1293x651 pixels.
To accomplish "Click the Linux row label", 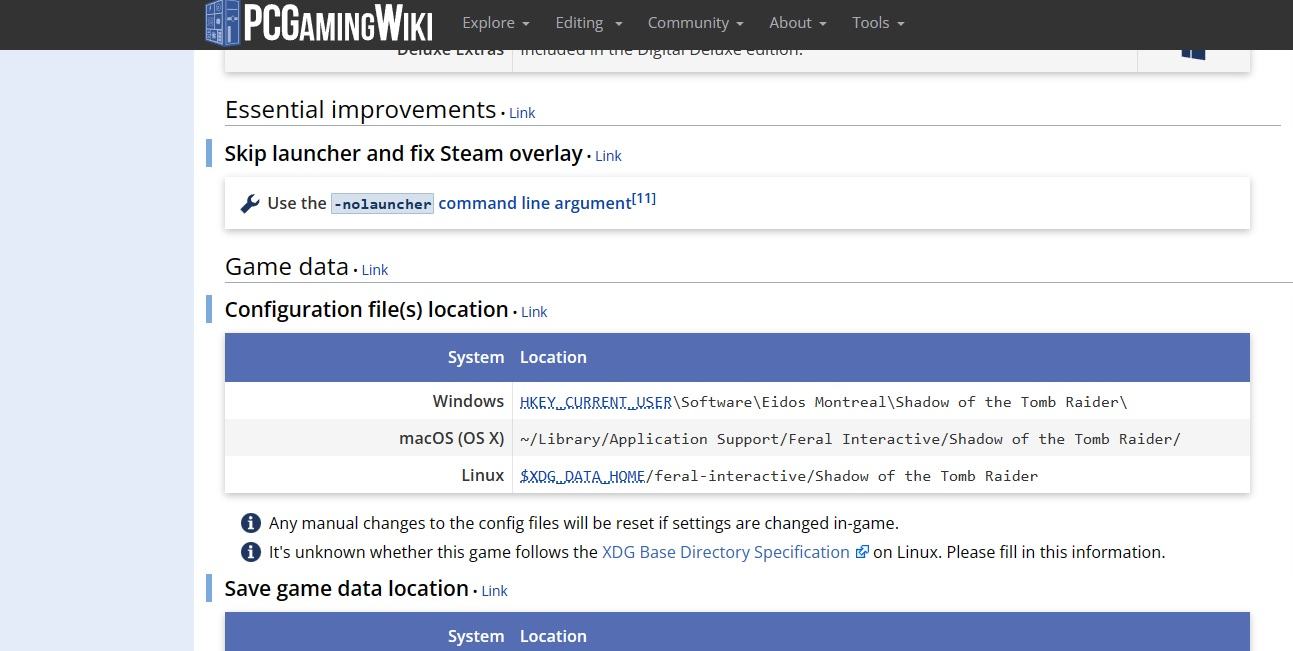I will [482, 475].
